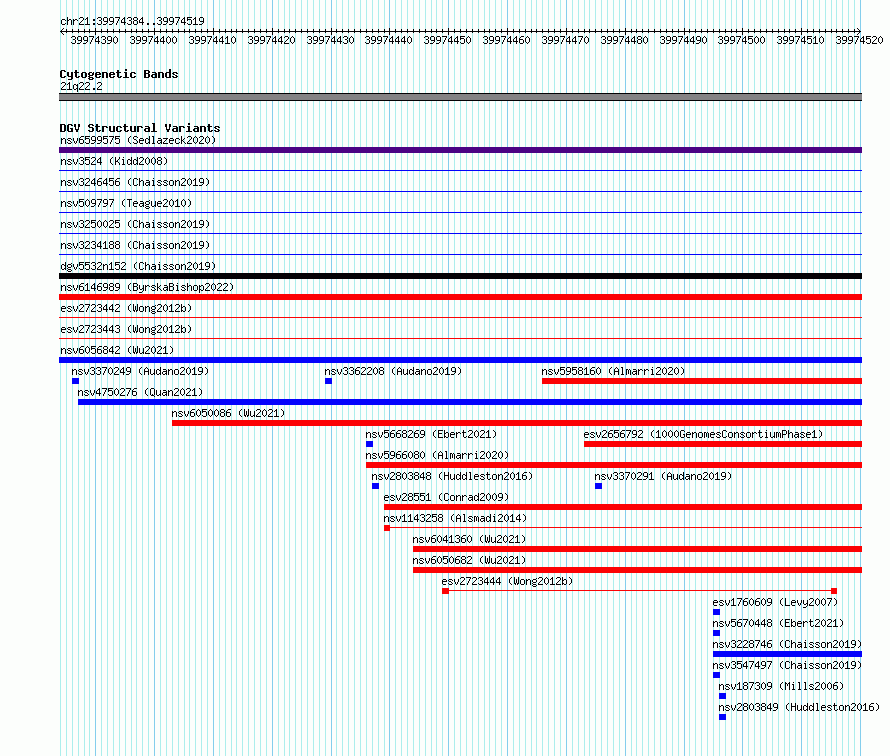Click the DGV Structural Variants track title
The height and width of the screenshot is (756, 890).
point(140,128)
